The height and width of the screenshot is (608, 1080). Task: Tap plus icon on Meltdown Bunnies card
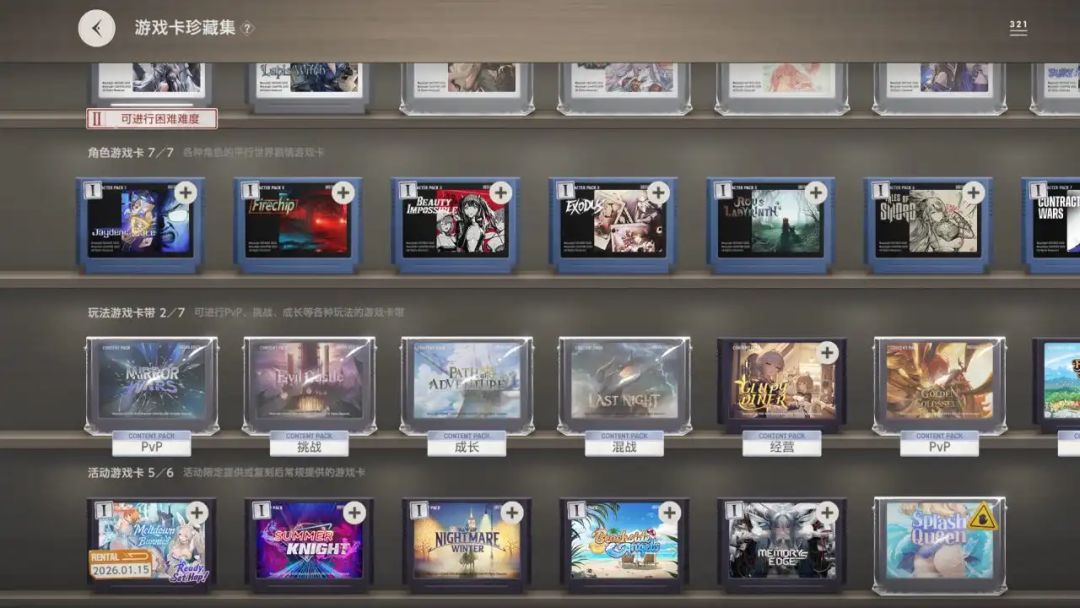[x=197, y=512]
